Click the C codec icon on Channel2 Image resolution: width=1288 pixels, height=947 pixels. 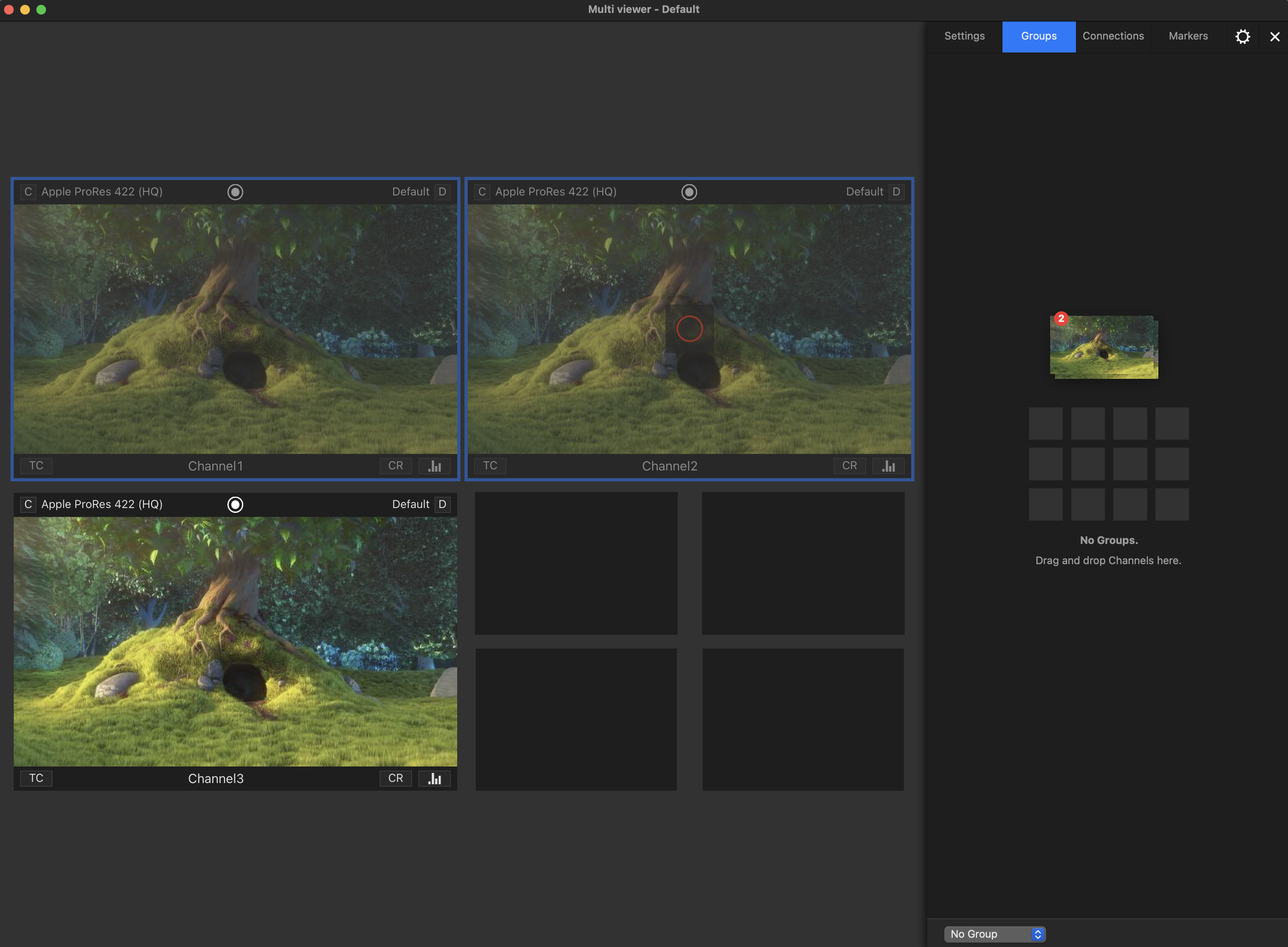click(482, 191)
